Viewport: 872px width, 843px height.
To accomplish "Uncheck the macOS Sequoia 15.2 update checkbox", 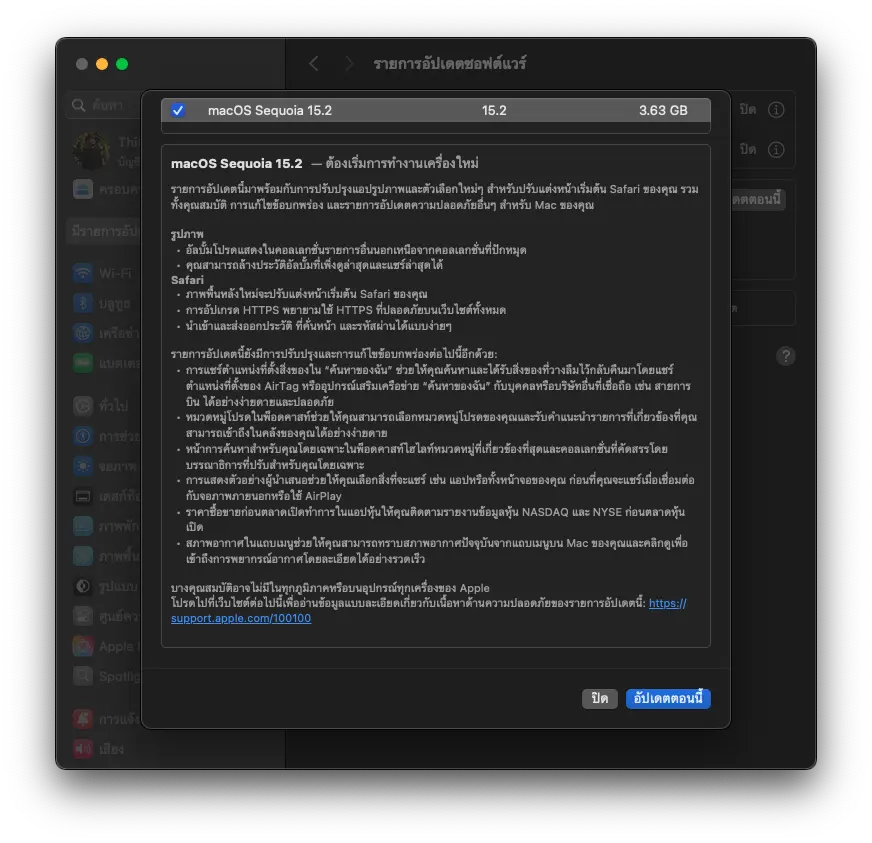I will pos(178,111).
